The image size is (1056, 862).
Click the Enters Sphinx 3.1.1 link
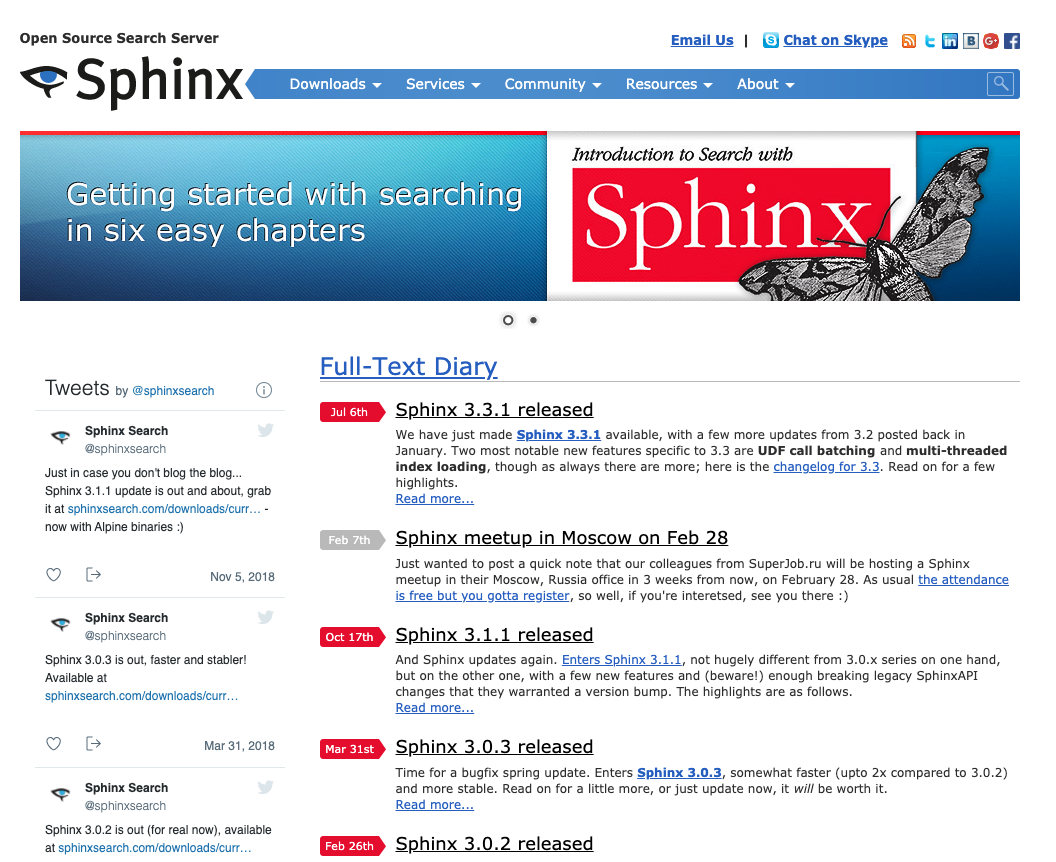pyautogui.click(x=622, y=659)
